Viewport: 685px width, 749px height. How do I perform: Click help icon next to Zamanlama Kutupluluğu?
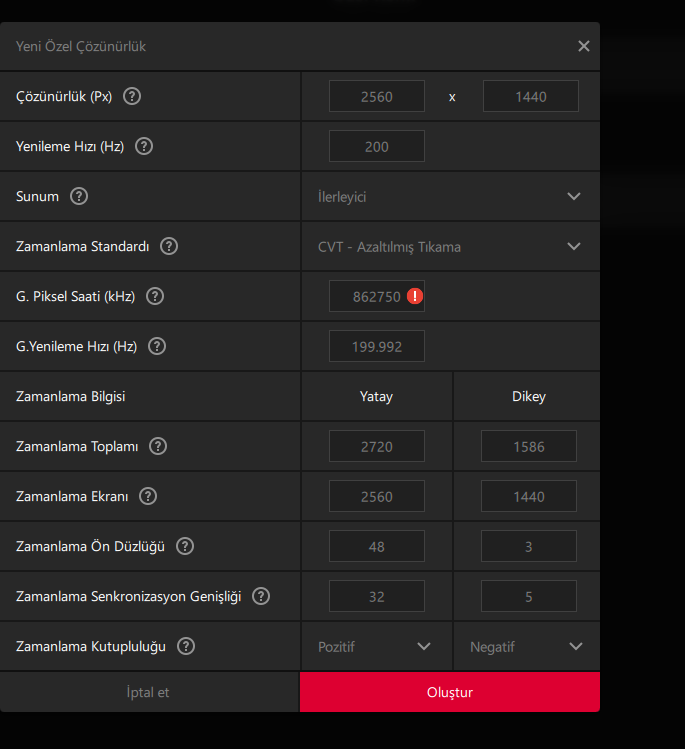(x=186, y=646)
